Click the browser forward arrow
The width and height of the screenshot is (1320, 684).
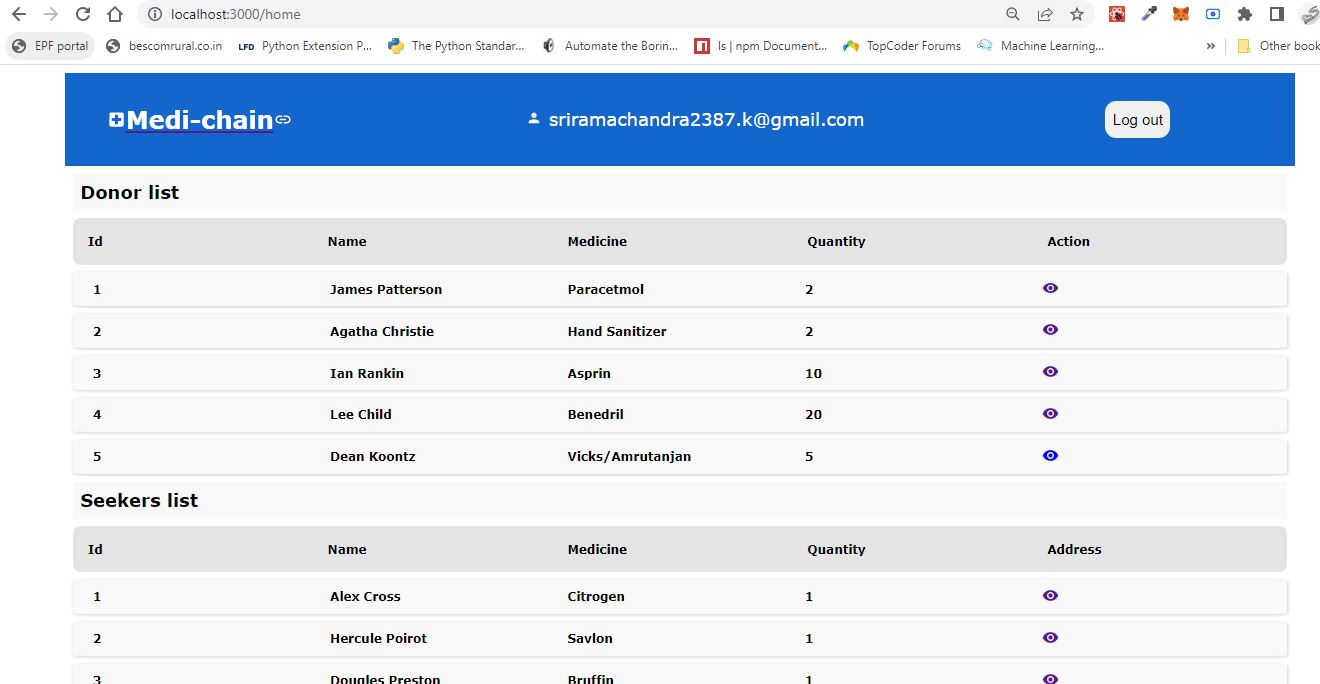(51, 14)
